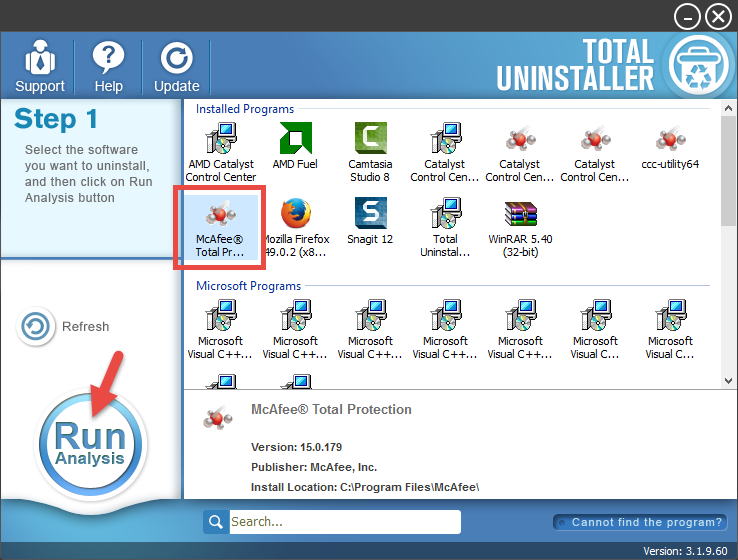738x560 pixels.
Task: Select Catalyst Control Cen… with the installer disc icon
Action: tap(444, 152)
